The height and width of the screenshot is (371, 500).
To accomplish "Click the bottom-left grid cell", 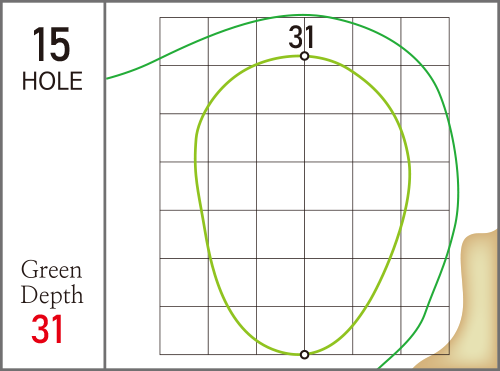I will (184, 330).
